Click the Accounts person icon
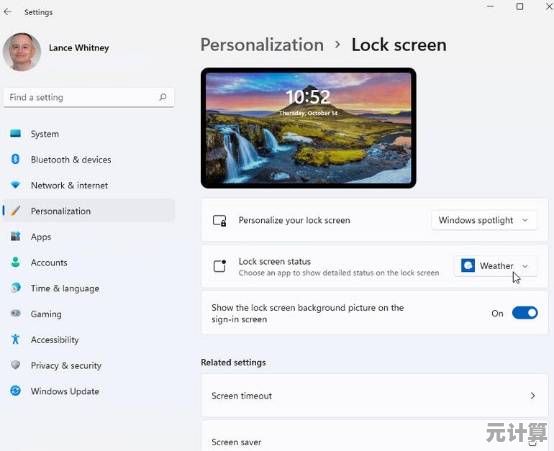 (x=15, y=262)
